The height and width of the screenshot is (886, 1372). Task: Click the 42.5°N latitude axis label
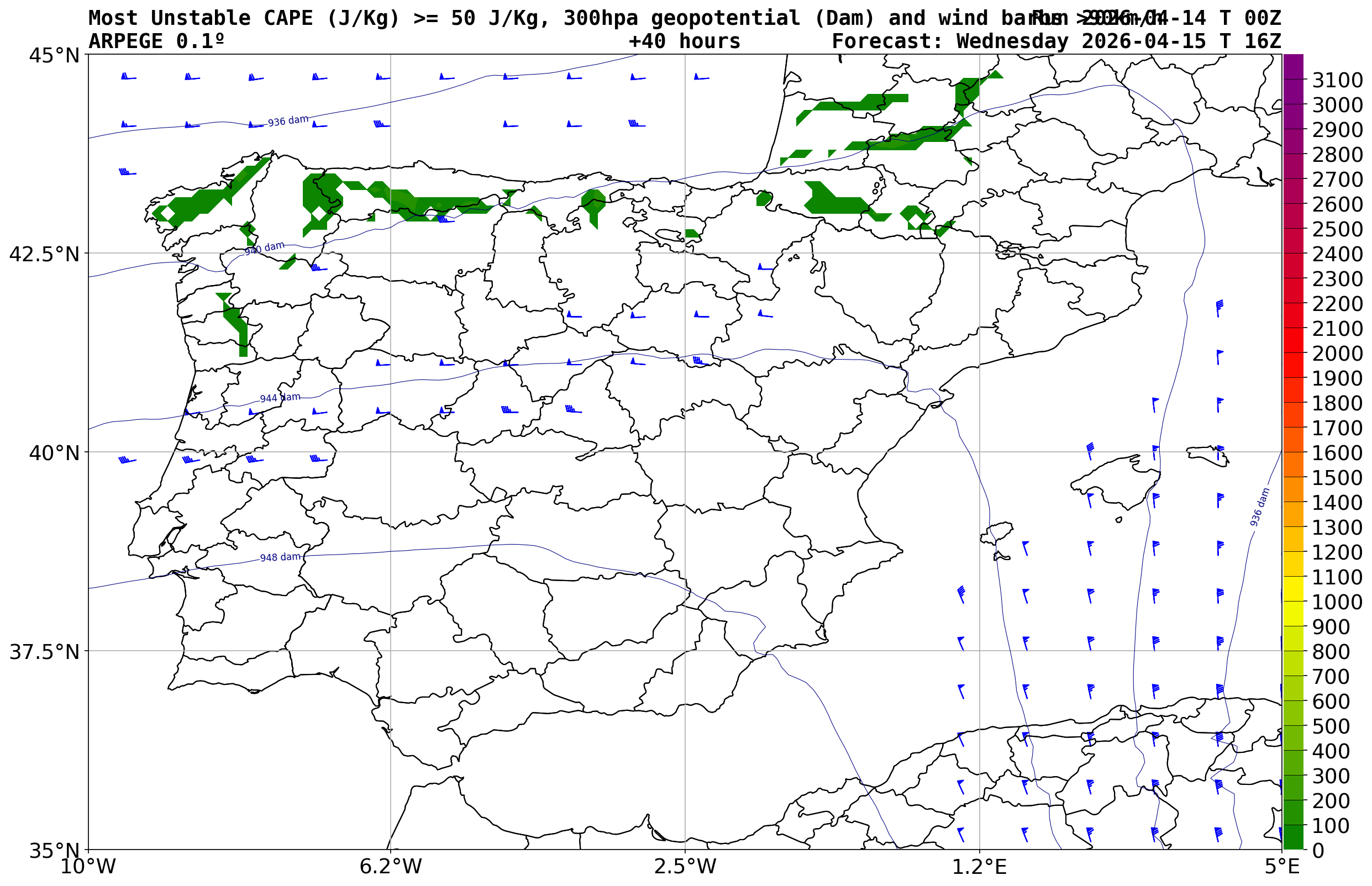point(44,254)
